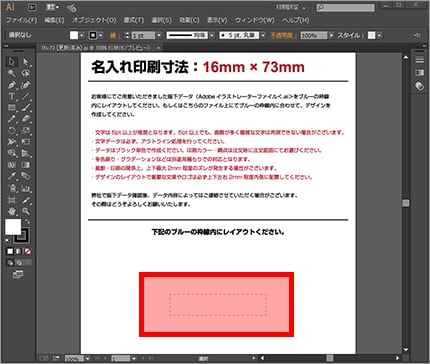
Task: Open the 均等 stroke profile dropdown
Action: pos(212,35)
